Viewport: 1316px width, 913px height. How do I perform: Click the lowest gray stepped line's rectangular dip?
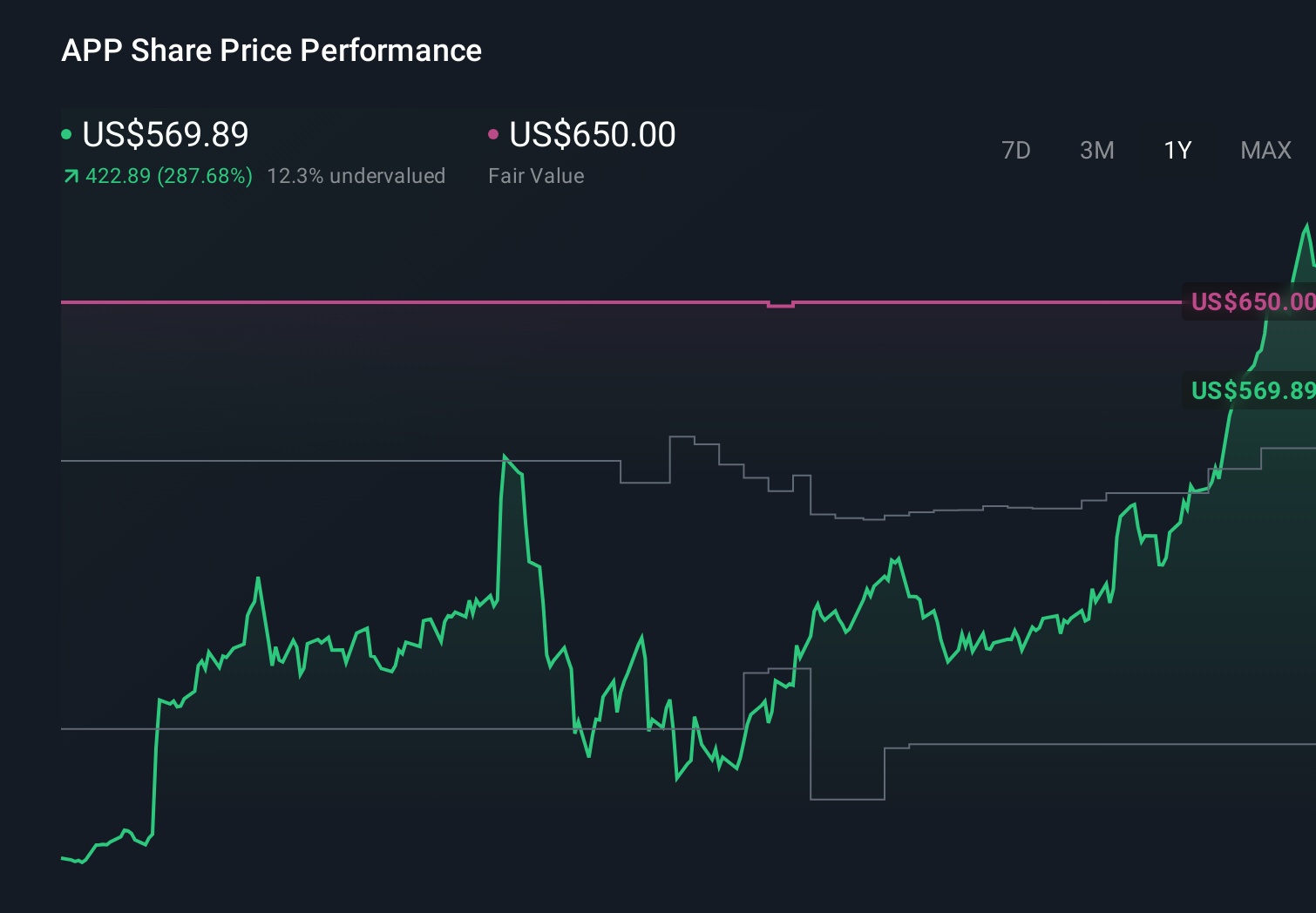[847, 797]
